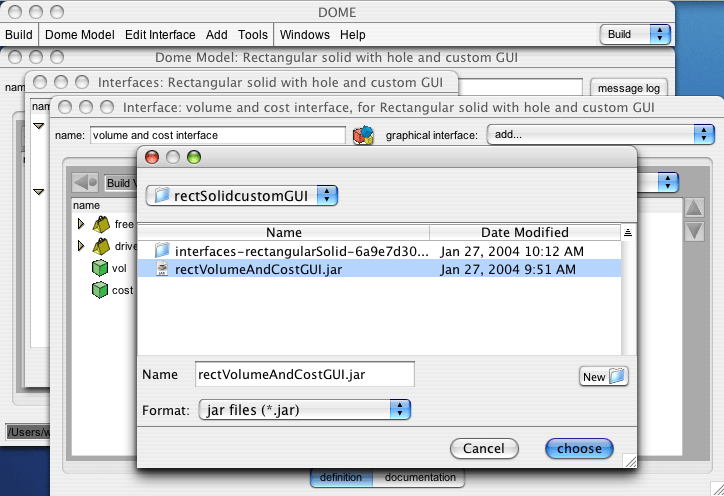
Task: Click the New folder button
Action: [603, 377]
